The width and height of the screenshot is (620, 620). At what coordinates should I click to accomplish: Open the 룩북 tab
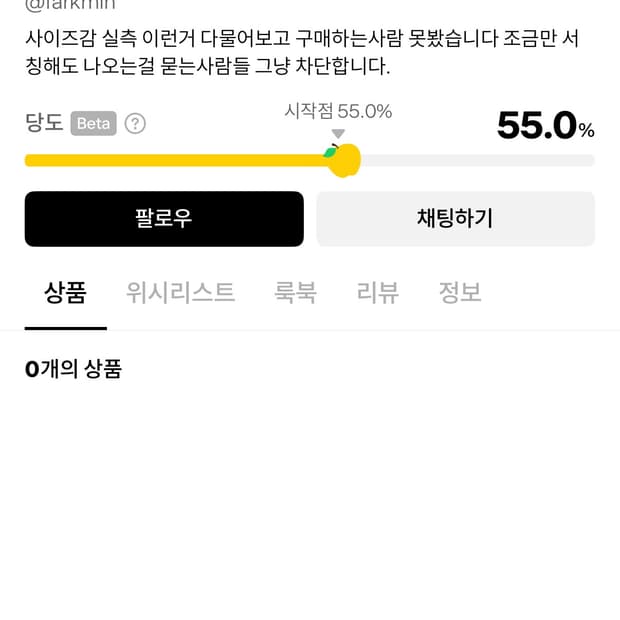point(295,293)
